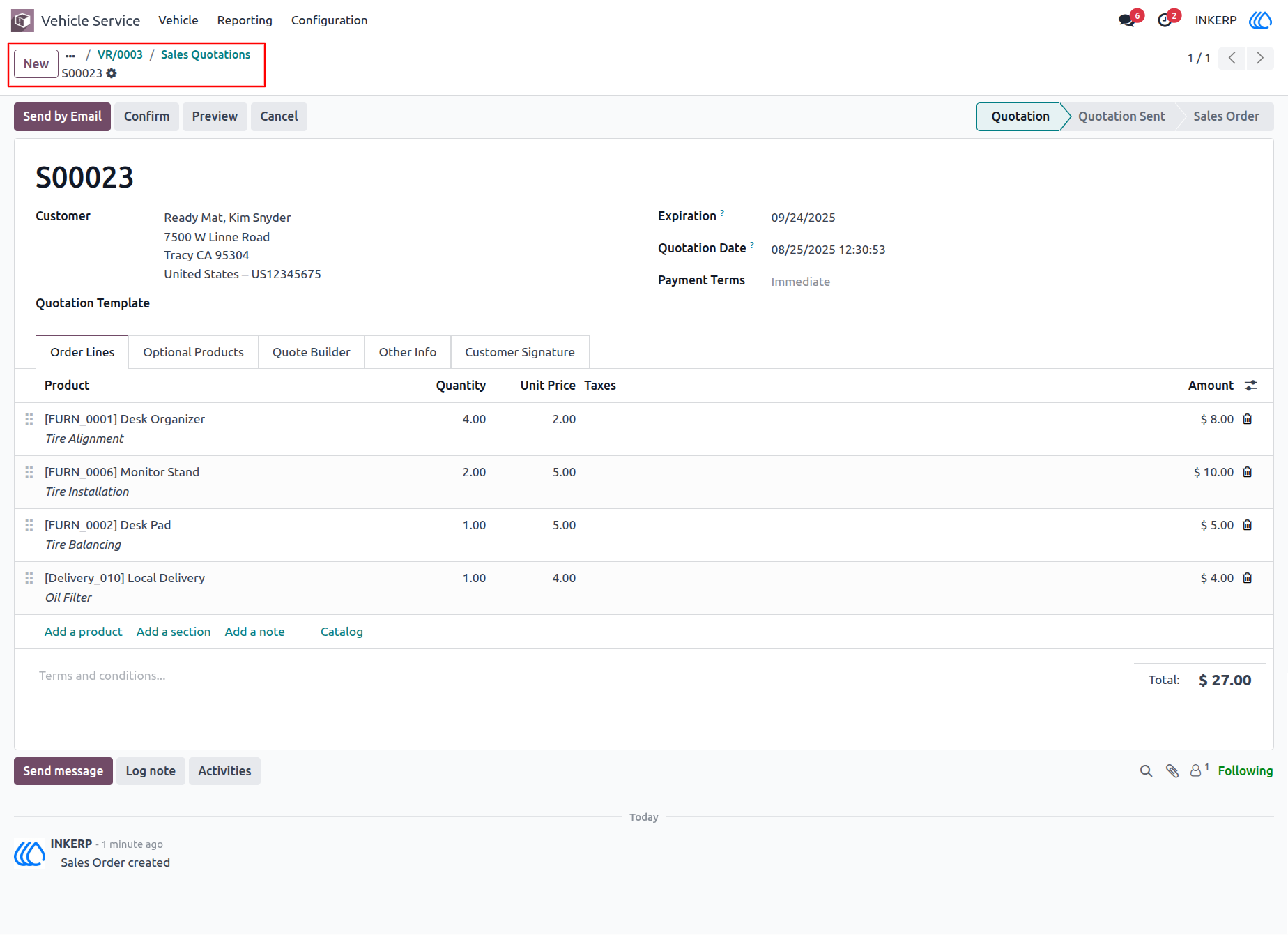
Task: Switch to Other Info tab
Action: click(x=408, y=352)
